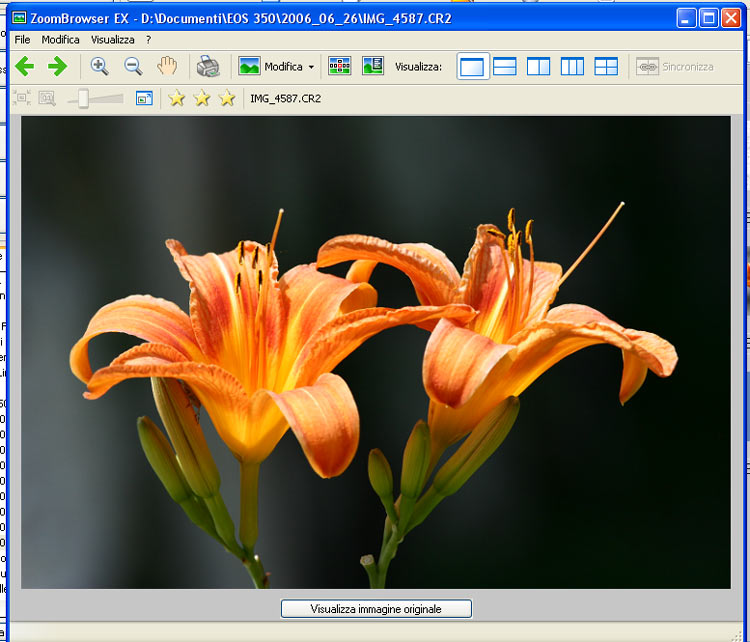750x642 pixels.
Task: Click the Sincronizza button
Action: tap(676, 67)
